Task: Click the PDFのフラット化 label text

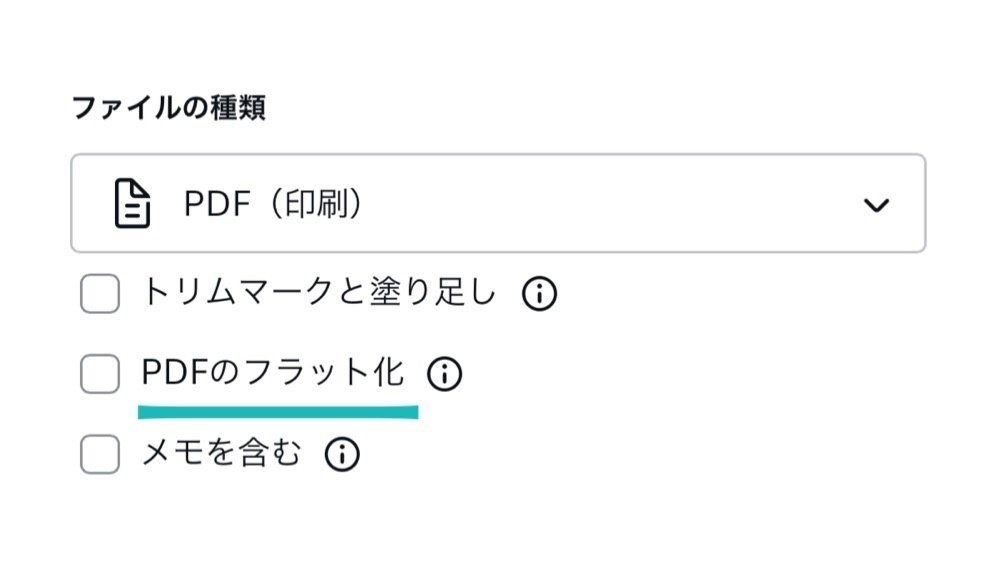Action: tap(273, 373)
